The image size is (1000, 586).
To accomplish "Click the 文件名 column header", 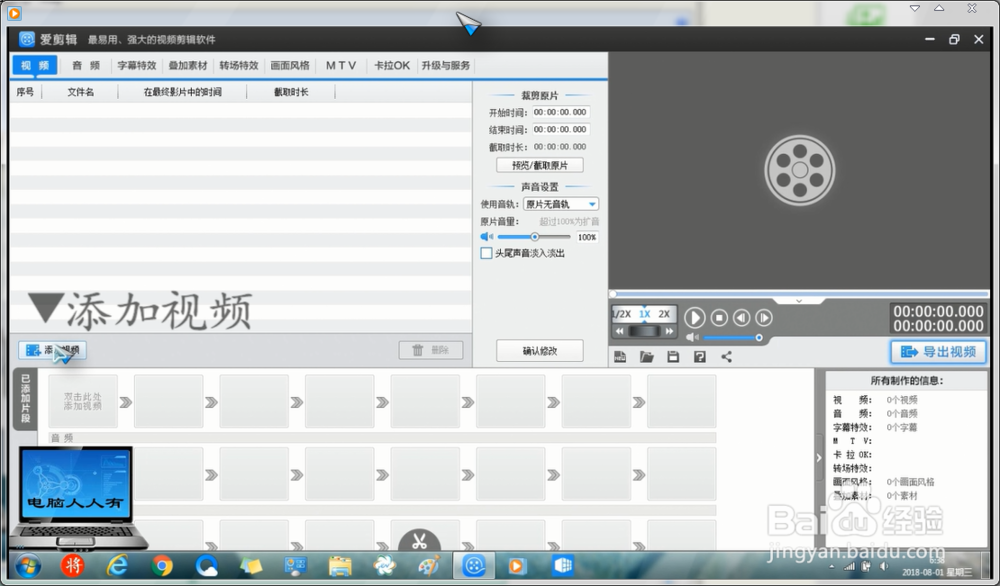I will point(80,92).
